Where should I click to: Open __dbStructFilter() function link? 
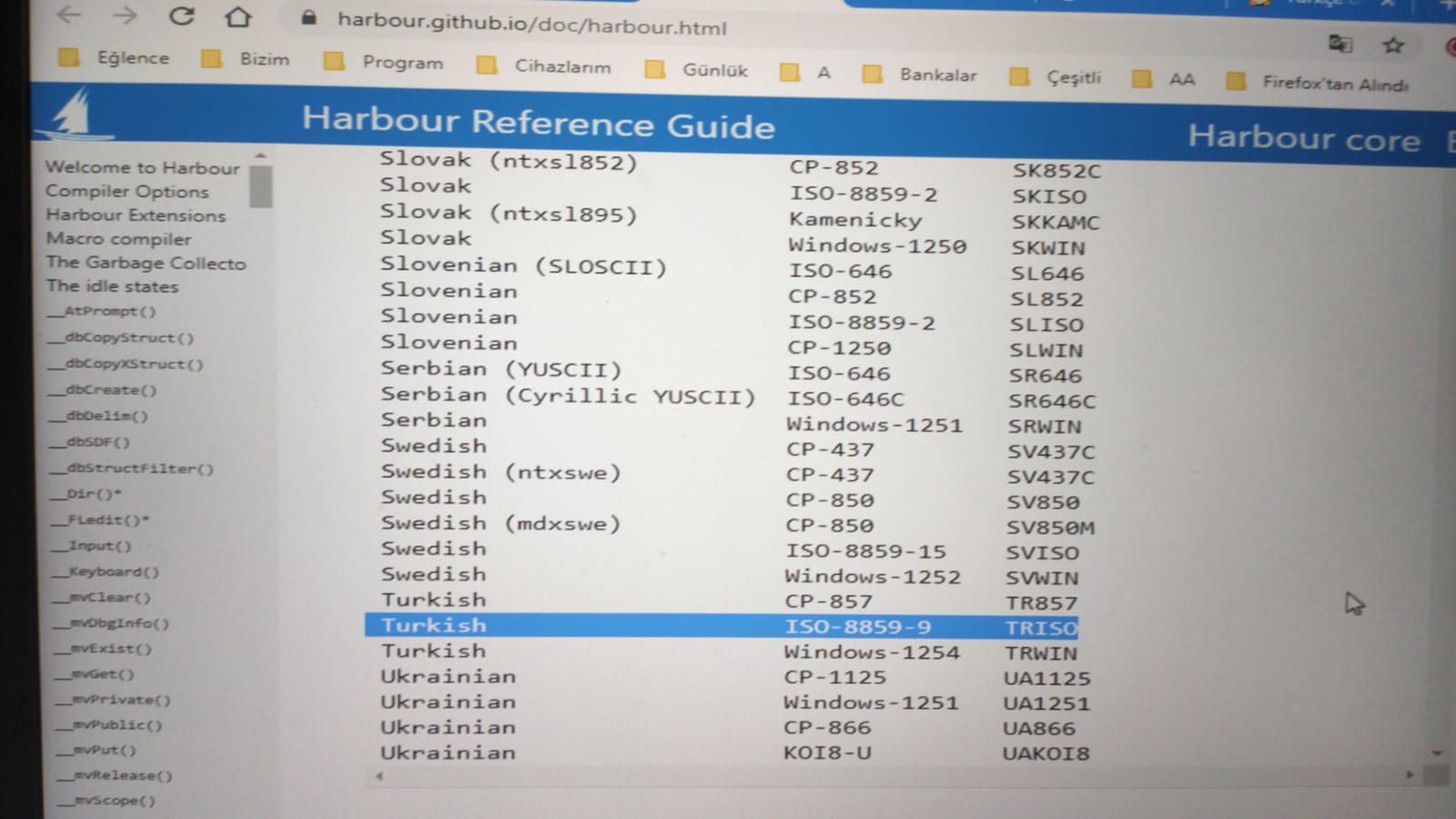(x=133, y=469)
